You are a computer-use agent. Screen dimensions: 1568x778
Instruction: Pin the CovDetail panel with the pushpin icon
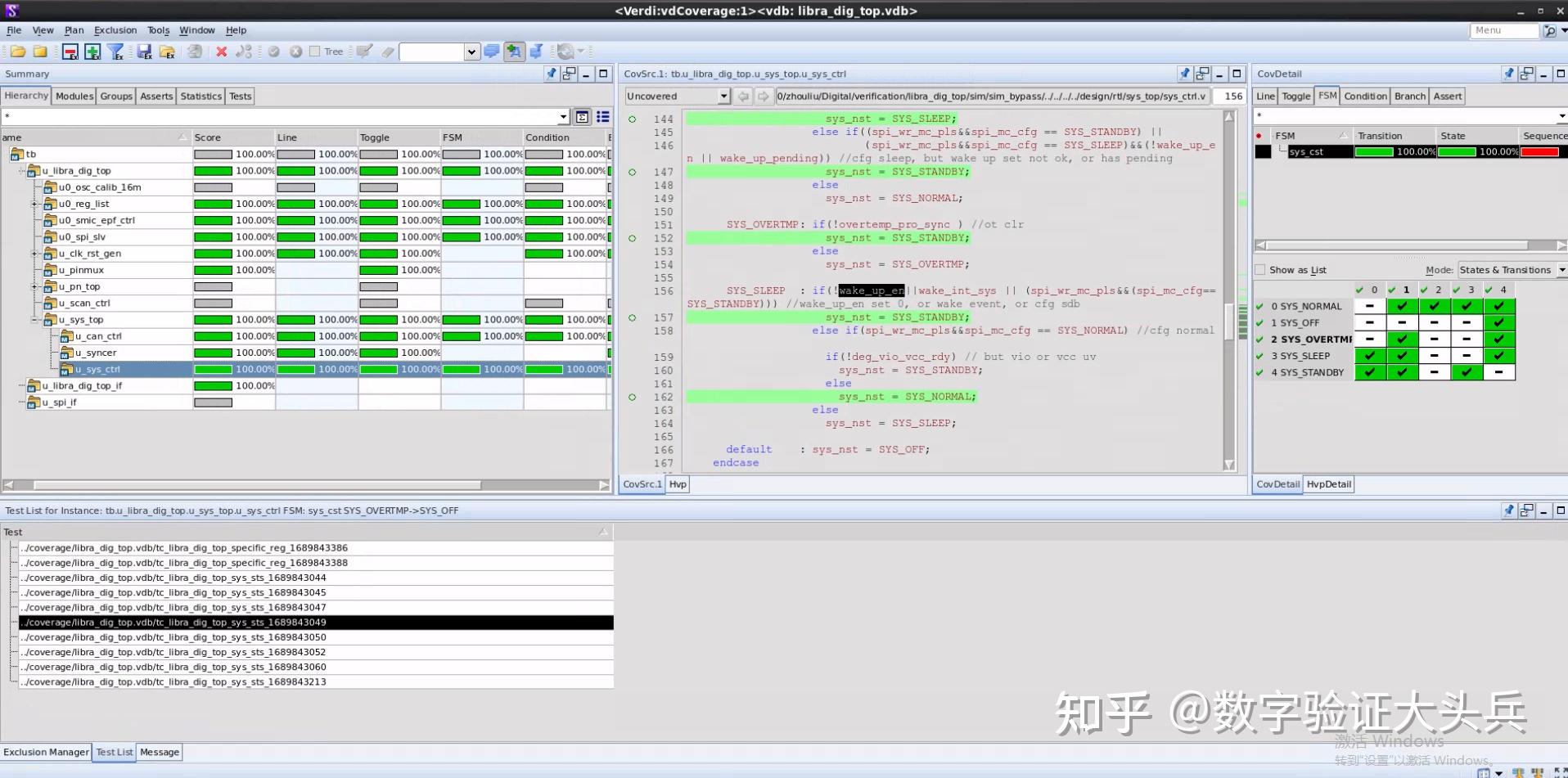(x=1509, y=74)
